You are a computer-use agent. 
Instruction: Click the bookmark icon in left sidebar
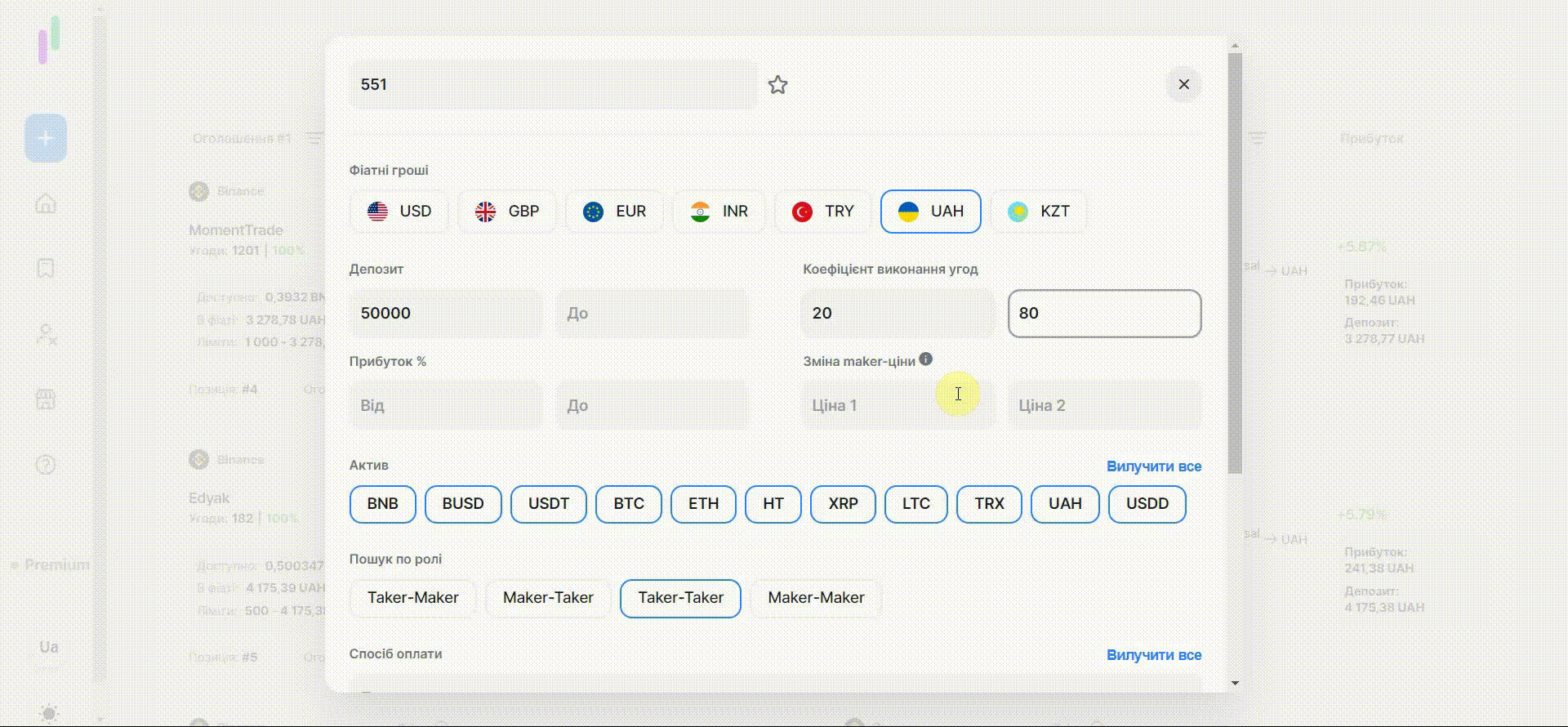pyautogui.click(x=46, y=269)
